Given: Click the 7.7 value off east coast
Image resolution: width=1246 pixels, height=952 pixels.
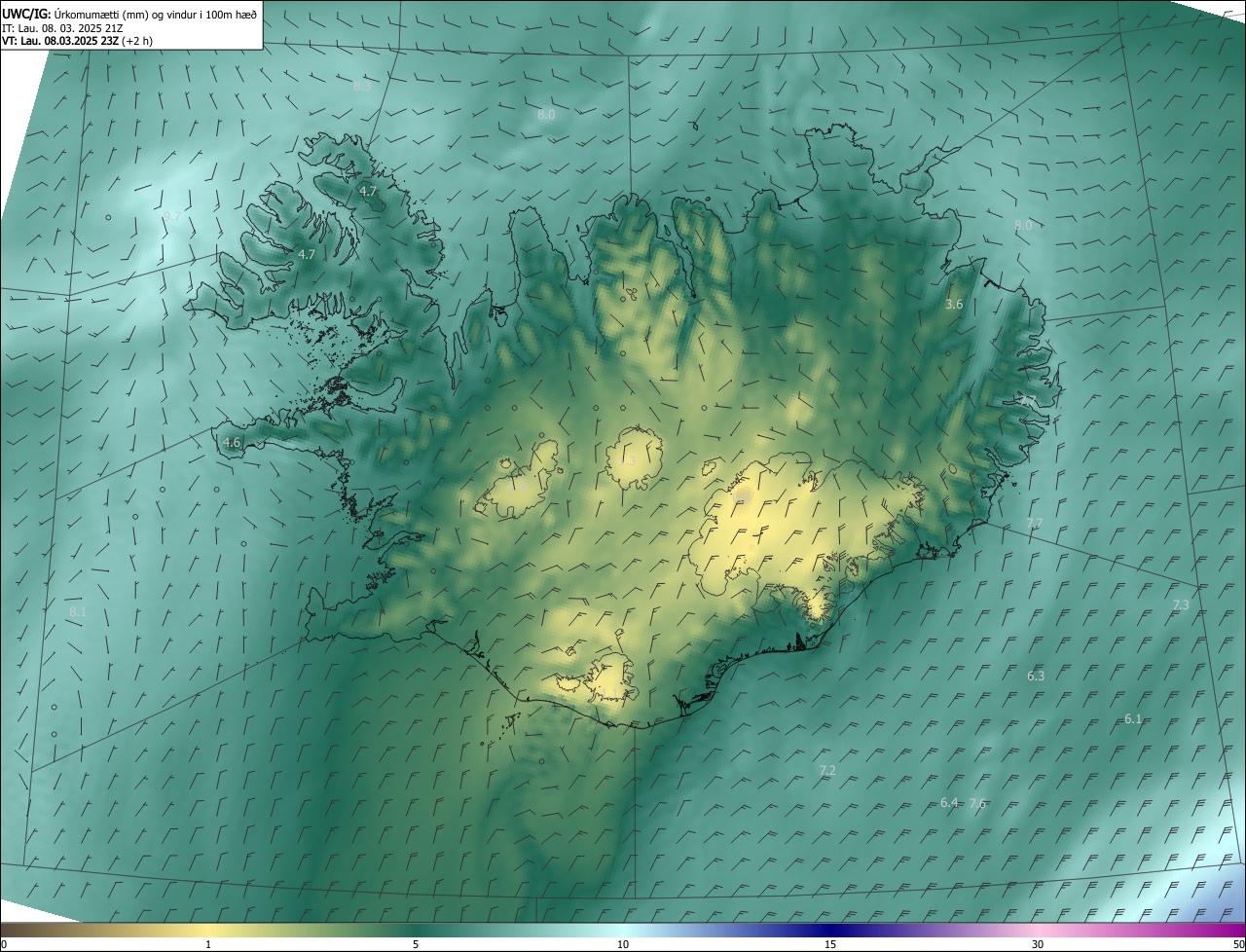Looking at the screenshot, I should tap(1034, 524).
